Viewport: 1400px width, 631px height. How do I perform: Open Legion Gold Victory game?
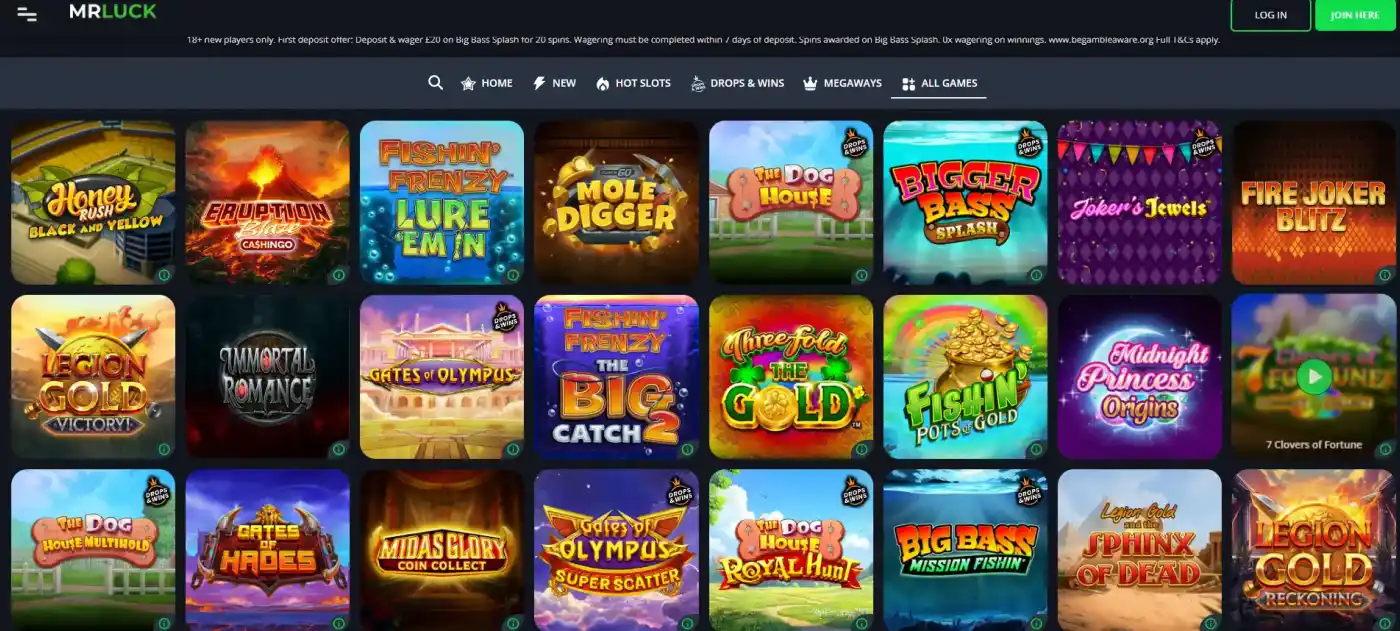tap(93, 377)
